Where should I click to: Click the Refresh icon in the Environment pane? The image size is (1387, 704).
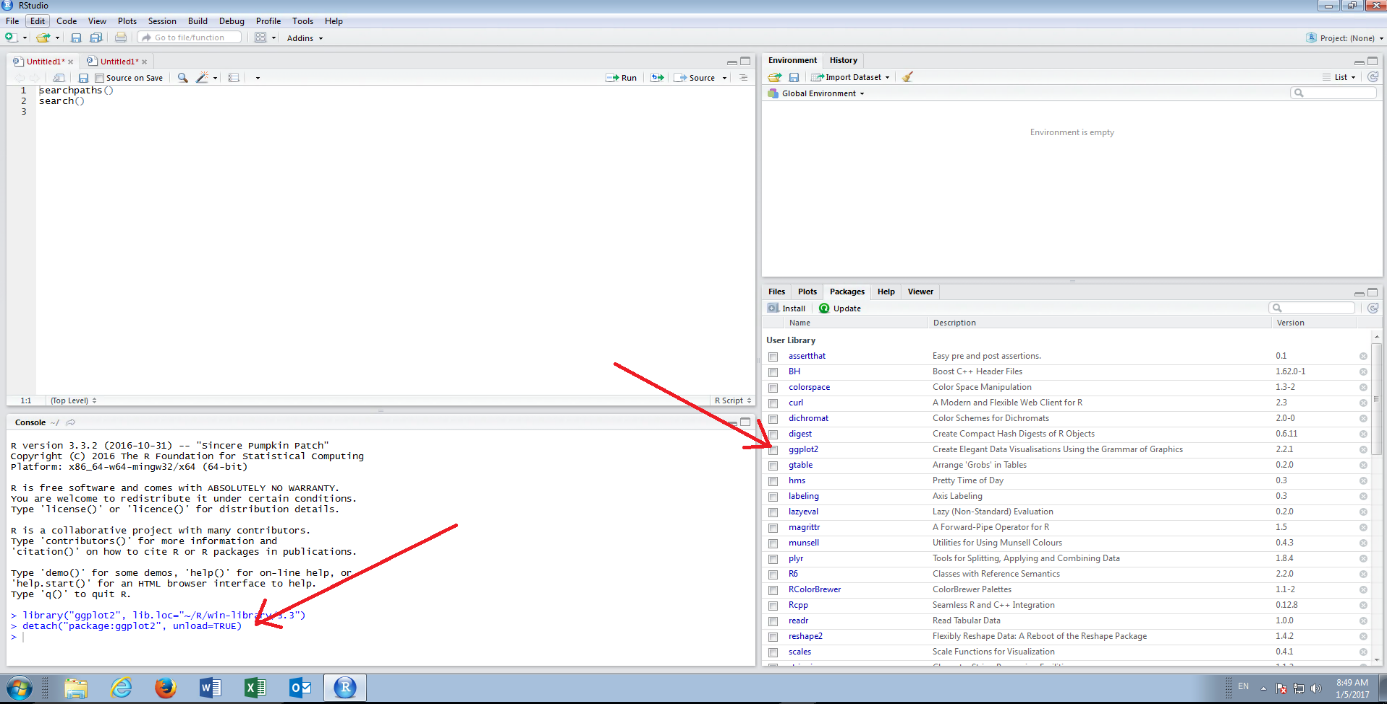point(1372,77)
